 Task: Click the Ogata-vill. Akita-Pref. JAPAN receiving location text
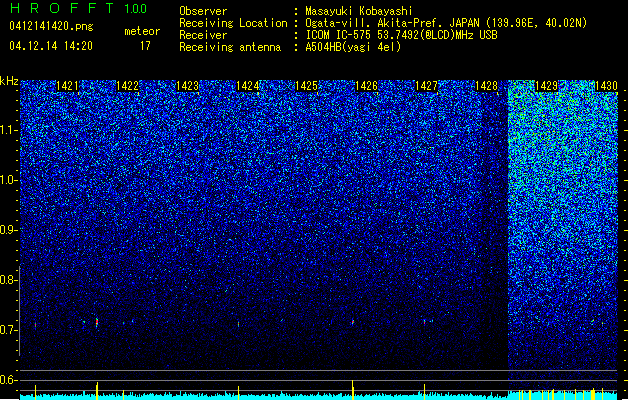(446, 23)
